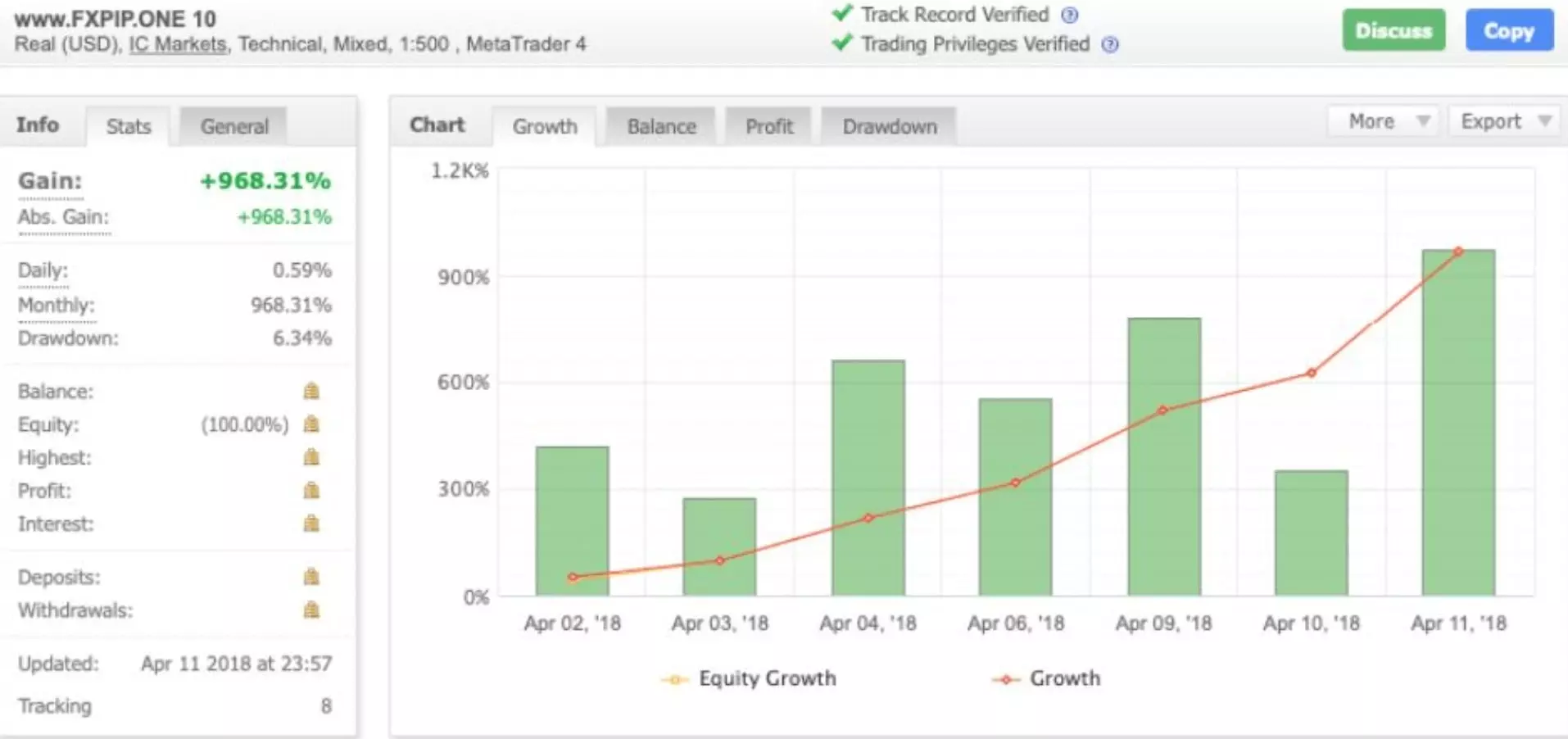Follow the IC Markets broker link

click(178, 44)
